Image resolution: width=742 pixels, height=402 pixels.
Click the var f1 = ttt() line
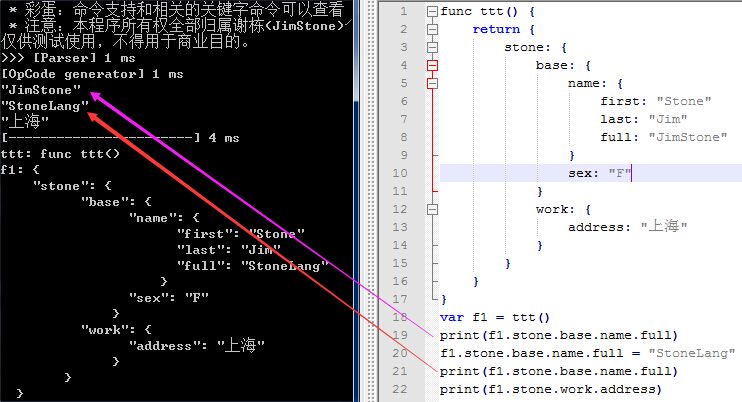click(x=495, y=317)
